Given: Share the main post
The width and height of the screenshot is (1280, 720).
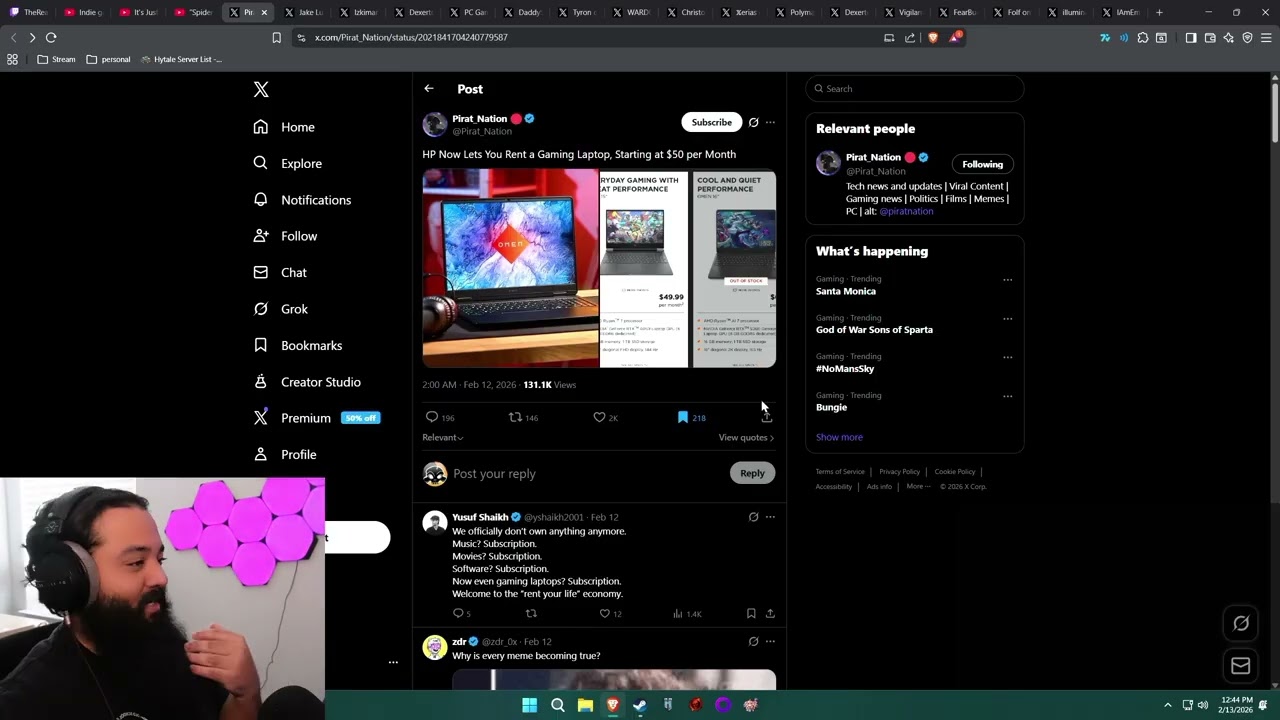Looking at the screenshot, I should [x=767, y=417].
